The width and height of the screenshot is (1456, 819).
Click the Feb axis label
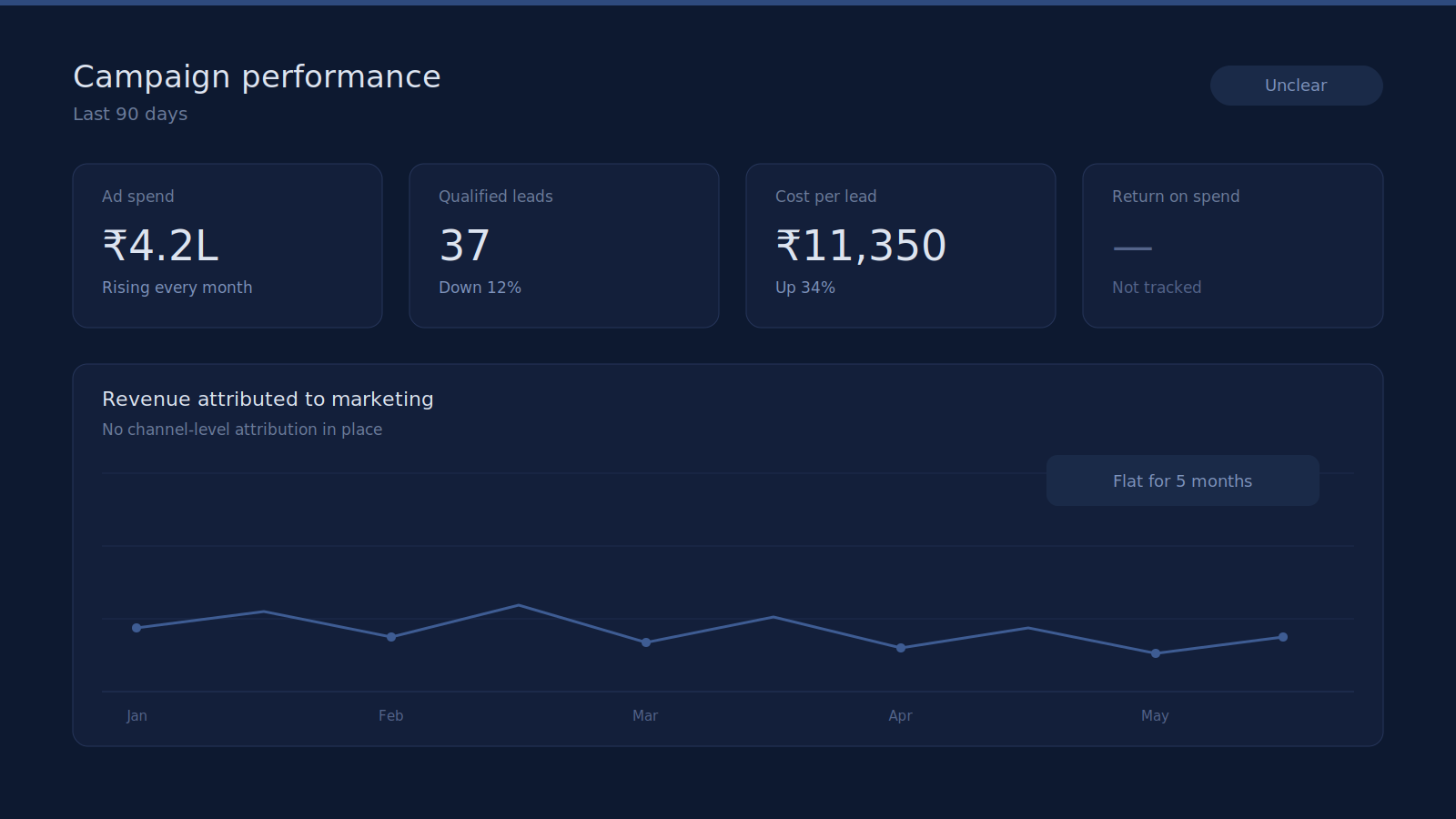coord(391,716)
